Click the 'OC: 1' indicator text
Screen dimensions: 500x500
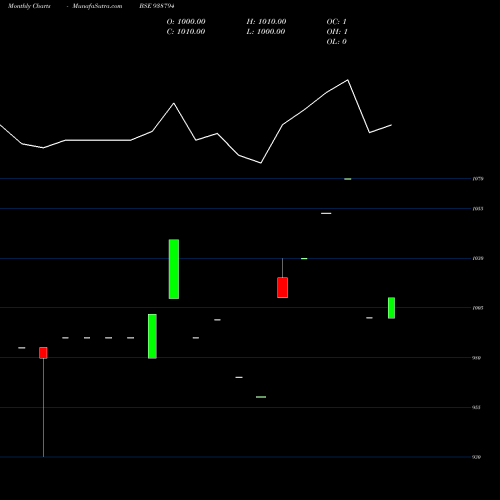pos(337,21)
